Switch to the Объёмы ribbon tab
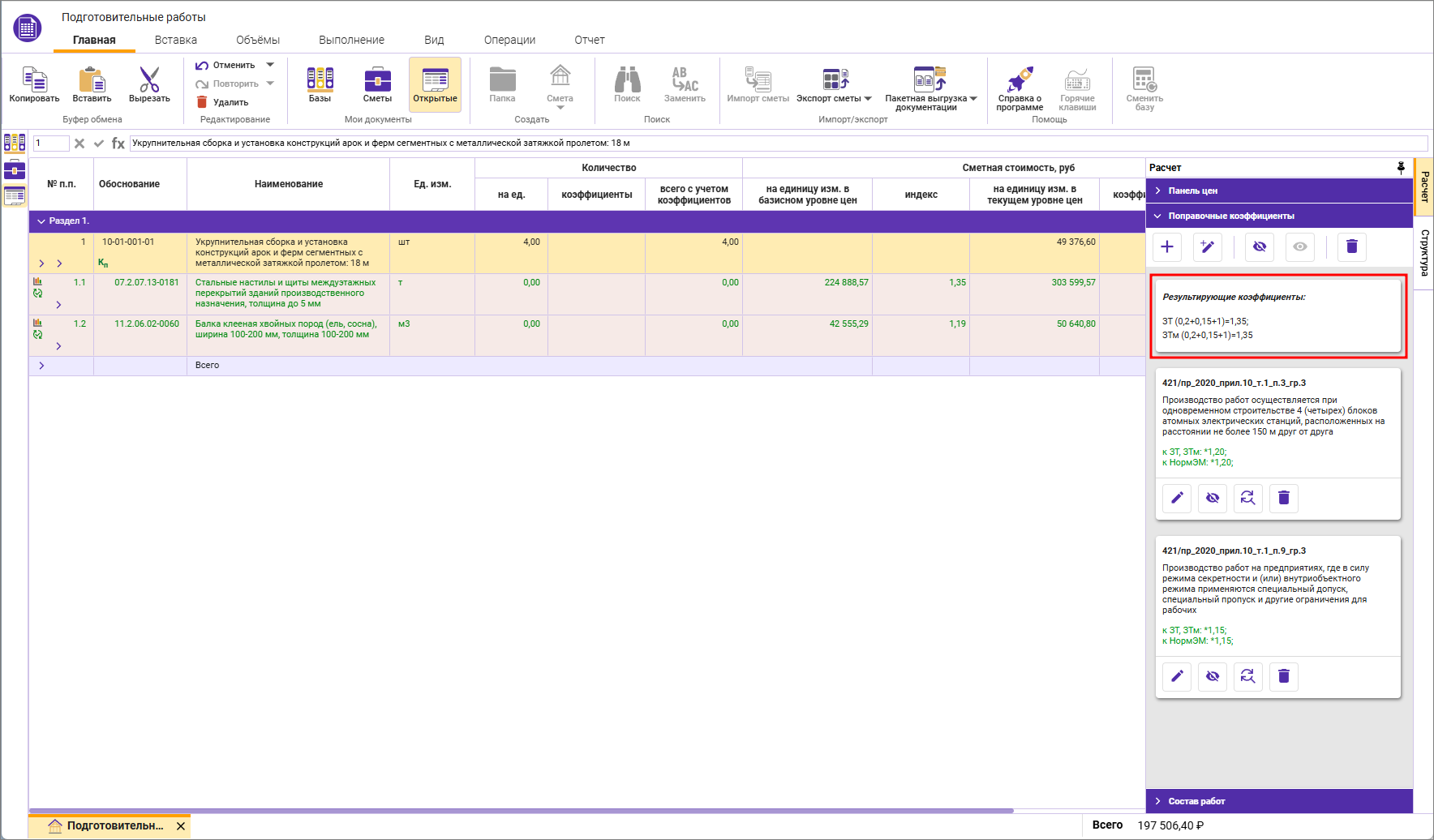Image resolution: width=1434 pixels, height=840 pixels. tap(258, 40)
